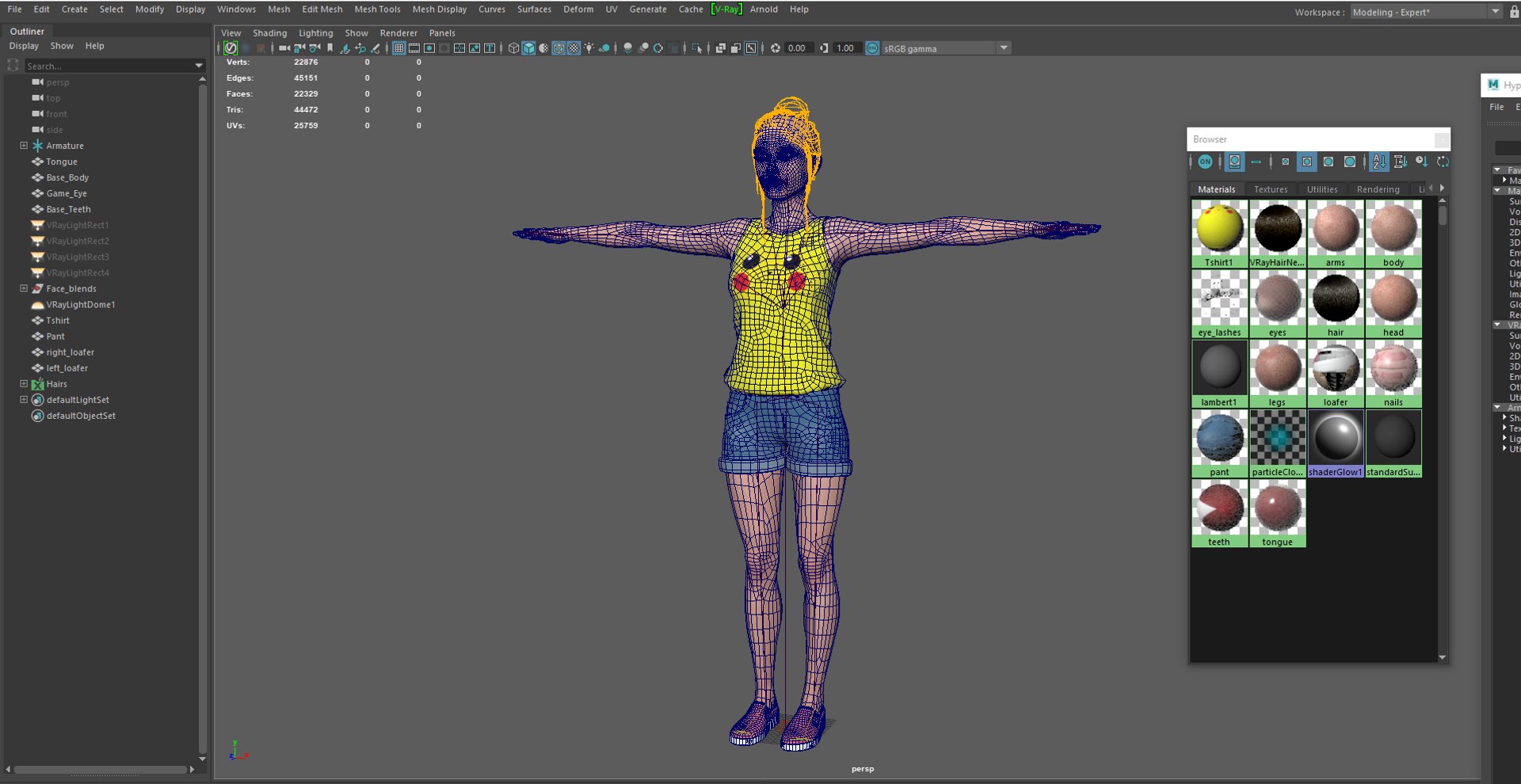
Task: Open the viewport Shading menu
Action: point(269,33)
